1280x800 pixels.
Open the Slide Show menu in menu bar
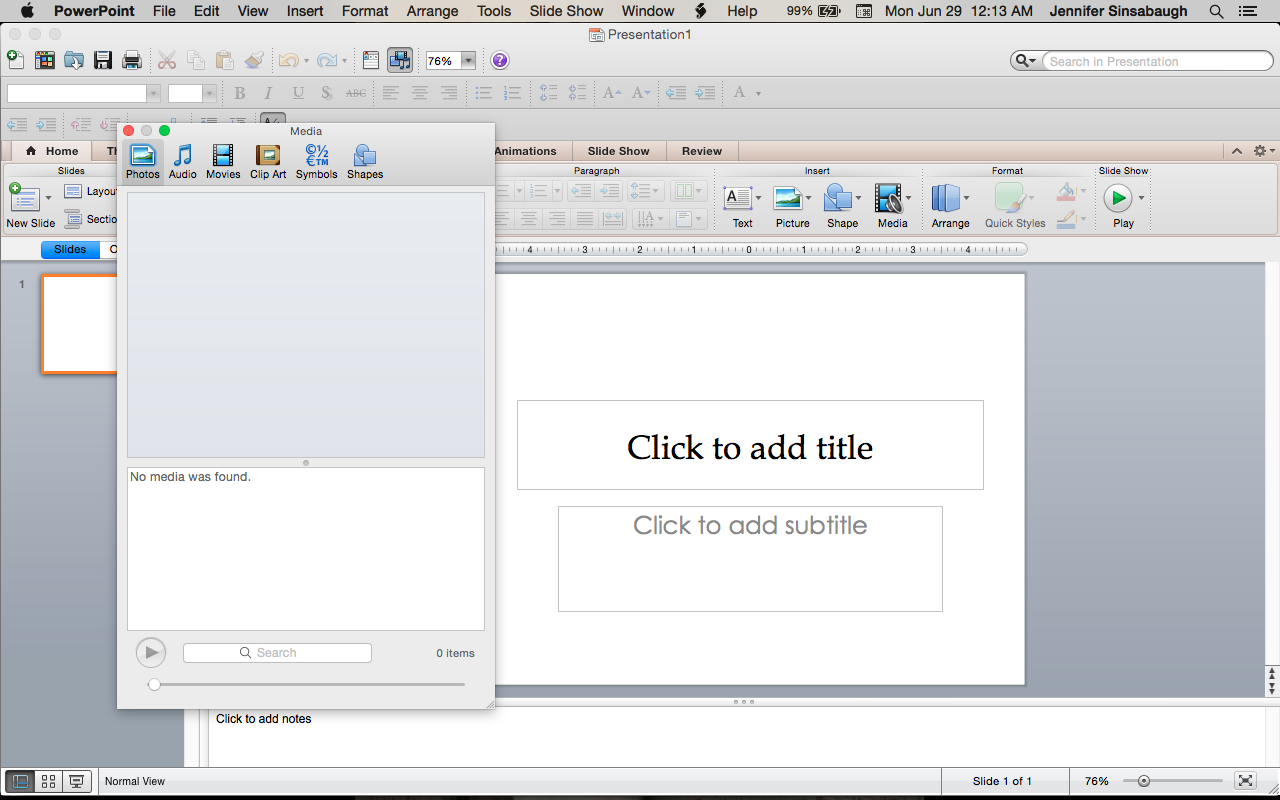coord(566,11)
